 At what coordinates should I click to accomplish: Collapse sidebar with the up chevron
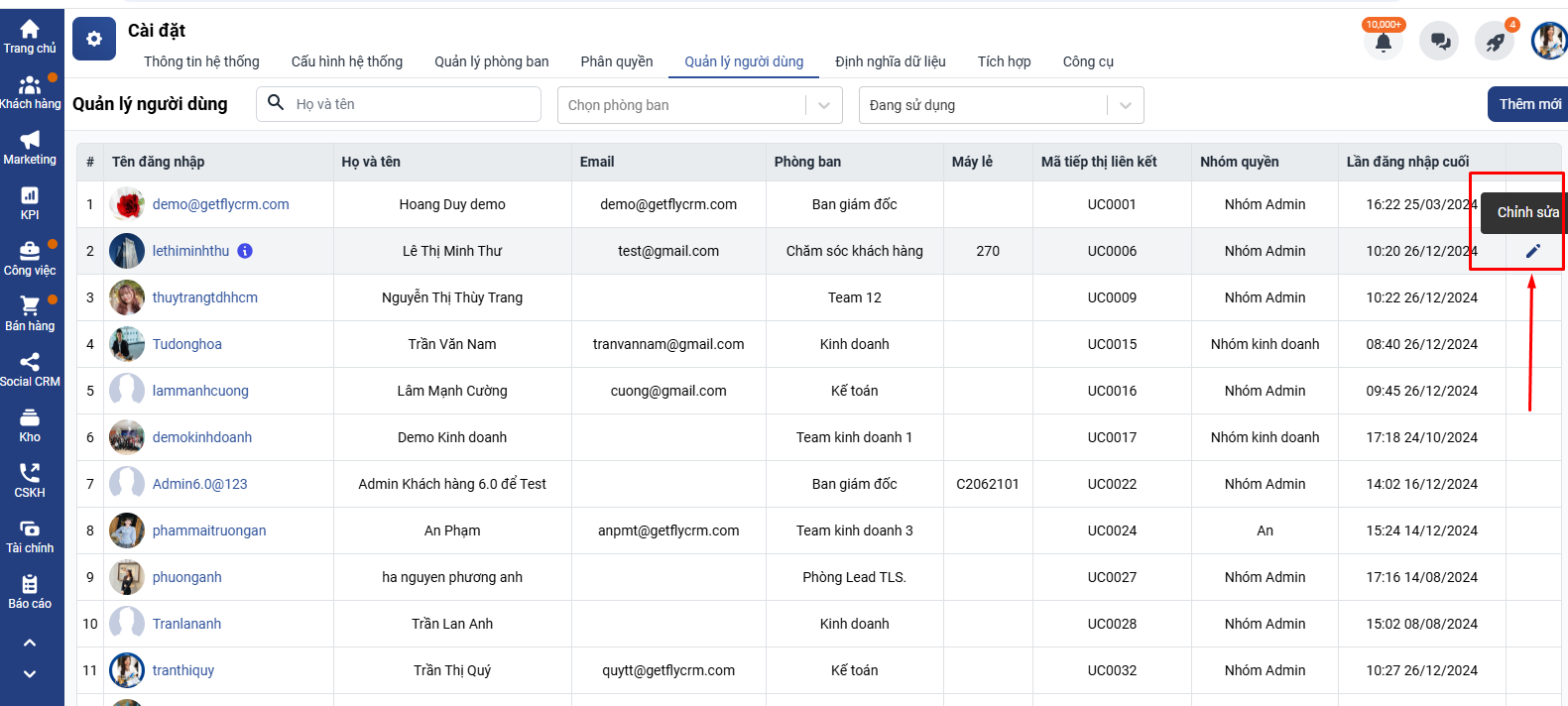coord(30,643)
